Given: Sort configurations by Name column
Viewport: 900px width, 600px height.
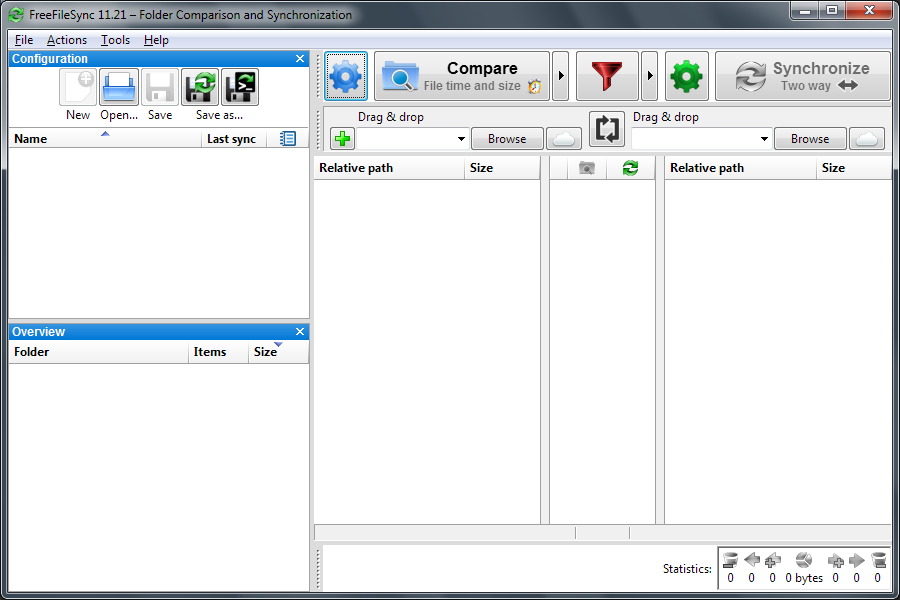Looking at the screenshot, I should click(x=105, y=138).
